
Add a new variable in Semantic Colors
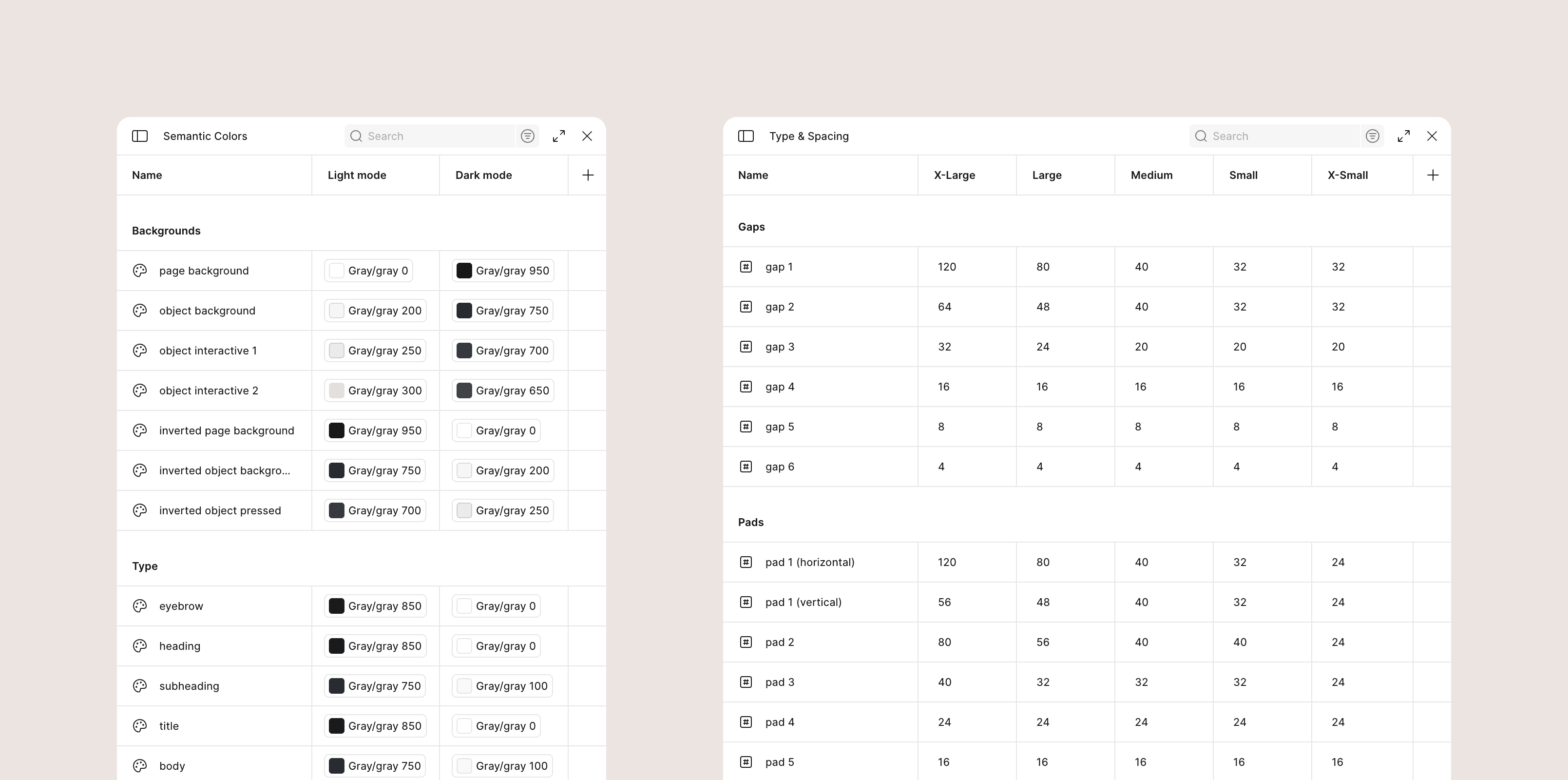[x=588, y=175]
